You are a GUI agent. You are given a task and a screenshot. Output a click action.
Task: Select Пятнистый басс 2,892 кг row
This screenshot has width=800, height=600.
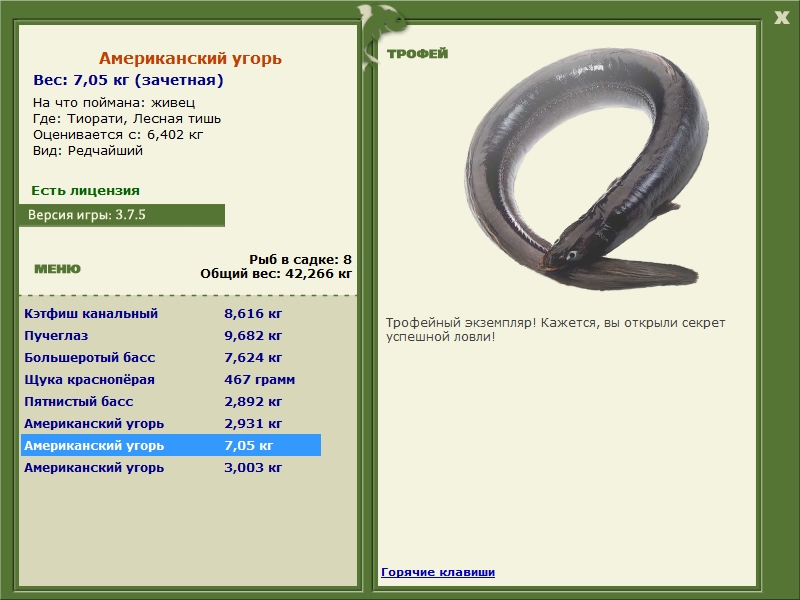pyautogui.click(x=171, y=401)
